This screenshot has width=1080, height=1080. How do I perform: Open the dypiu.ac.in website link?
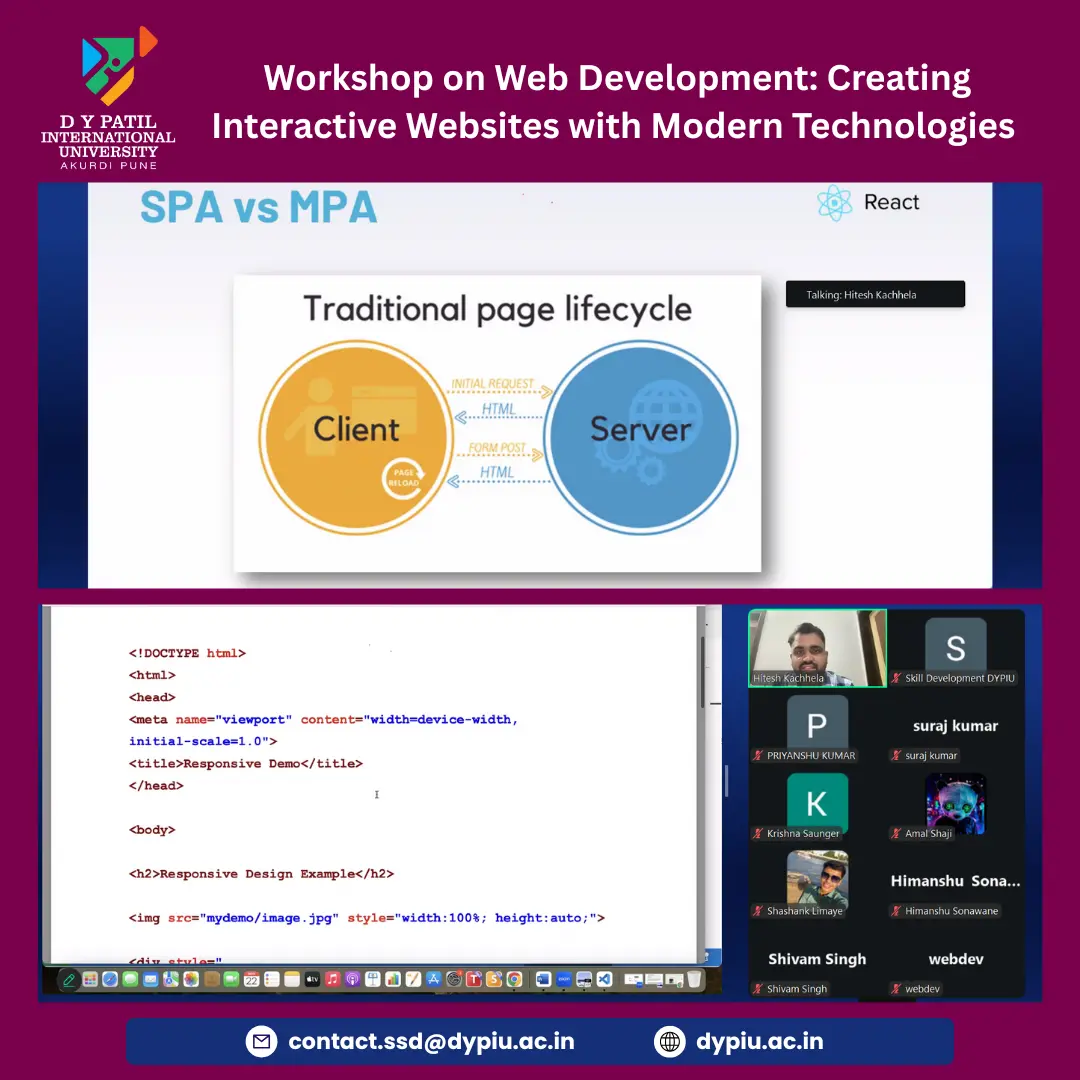759,1041
